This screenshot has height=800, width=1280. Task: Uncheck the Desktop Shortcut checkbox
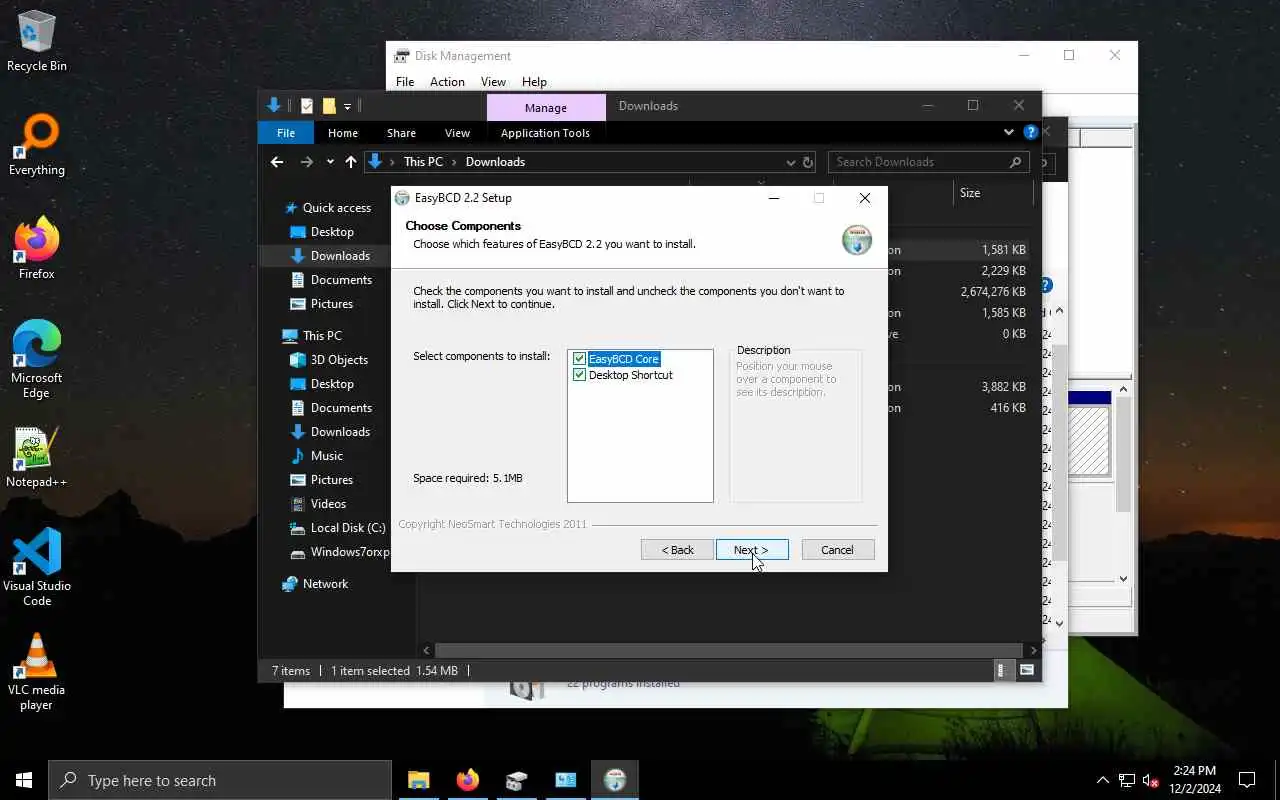click(x=579, y=375)
